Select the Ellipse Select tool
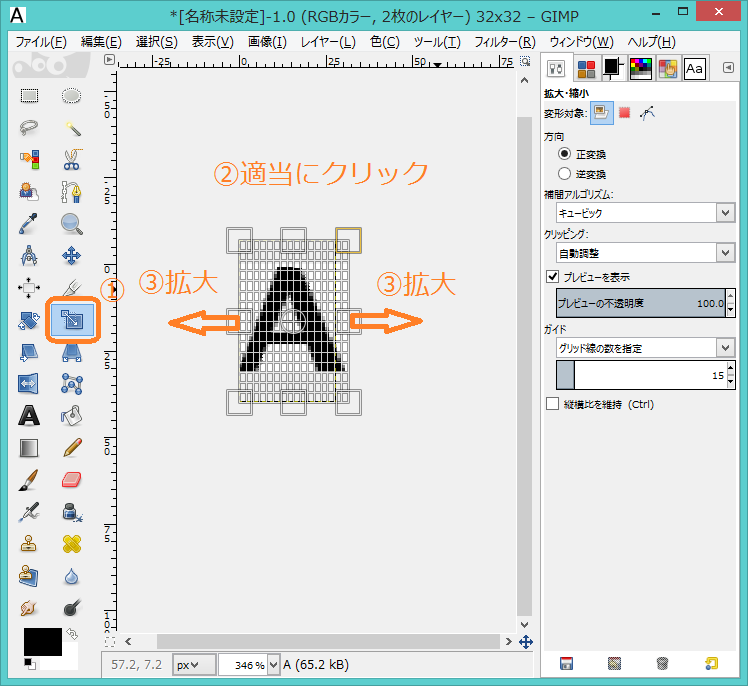Screen dimensions: 748x686 click(72, 96)
